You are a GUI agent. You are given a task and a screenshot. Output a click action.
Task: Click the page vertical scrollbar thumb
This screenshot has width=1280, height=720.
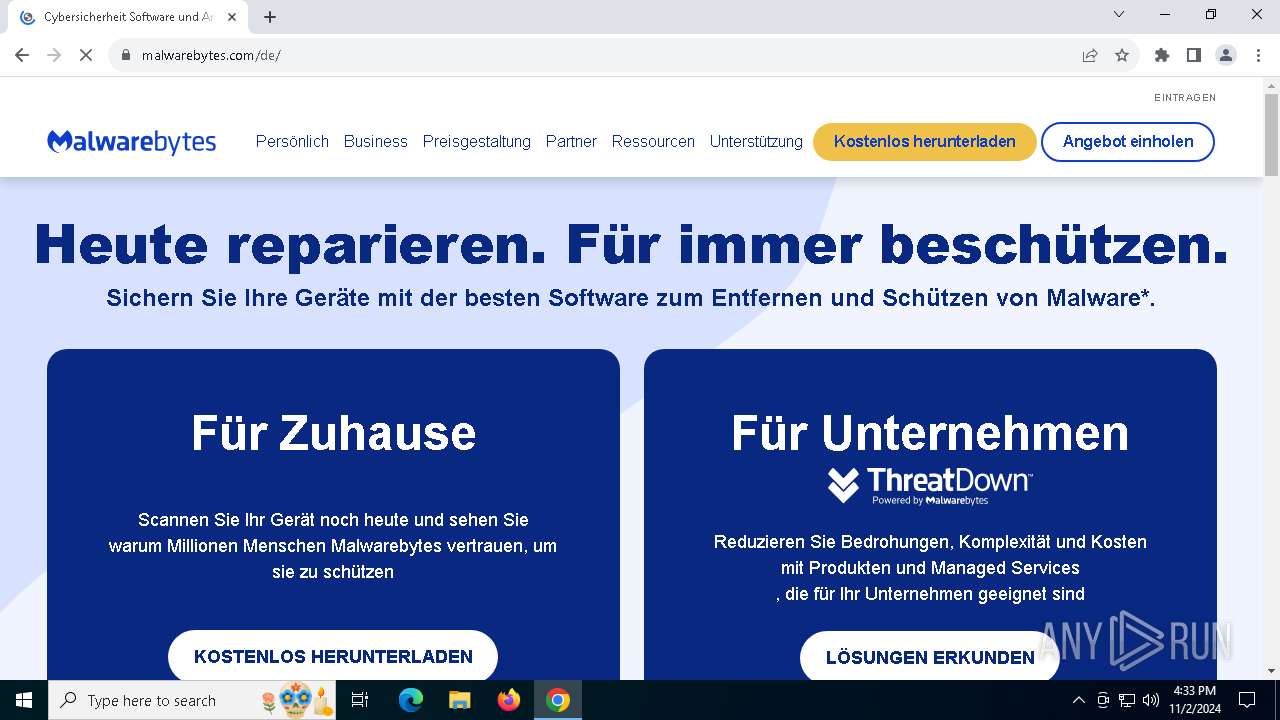[1271, 135]
